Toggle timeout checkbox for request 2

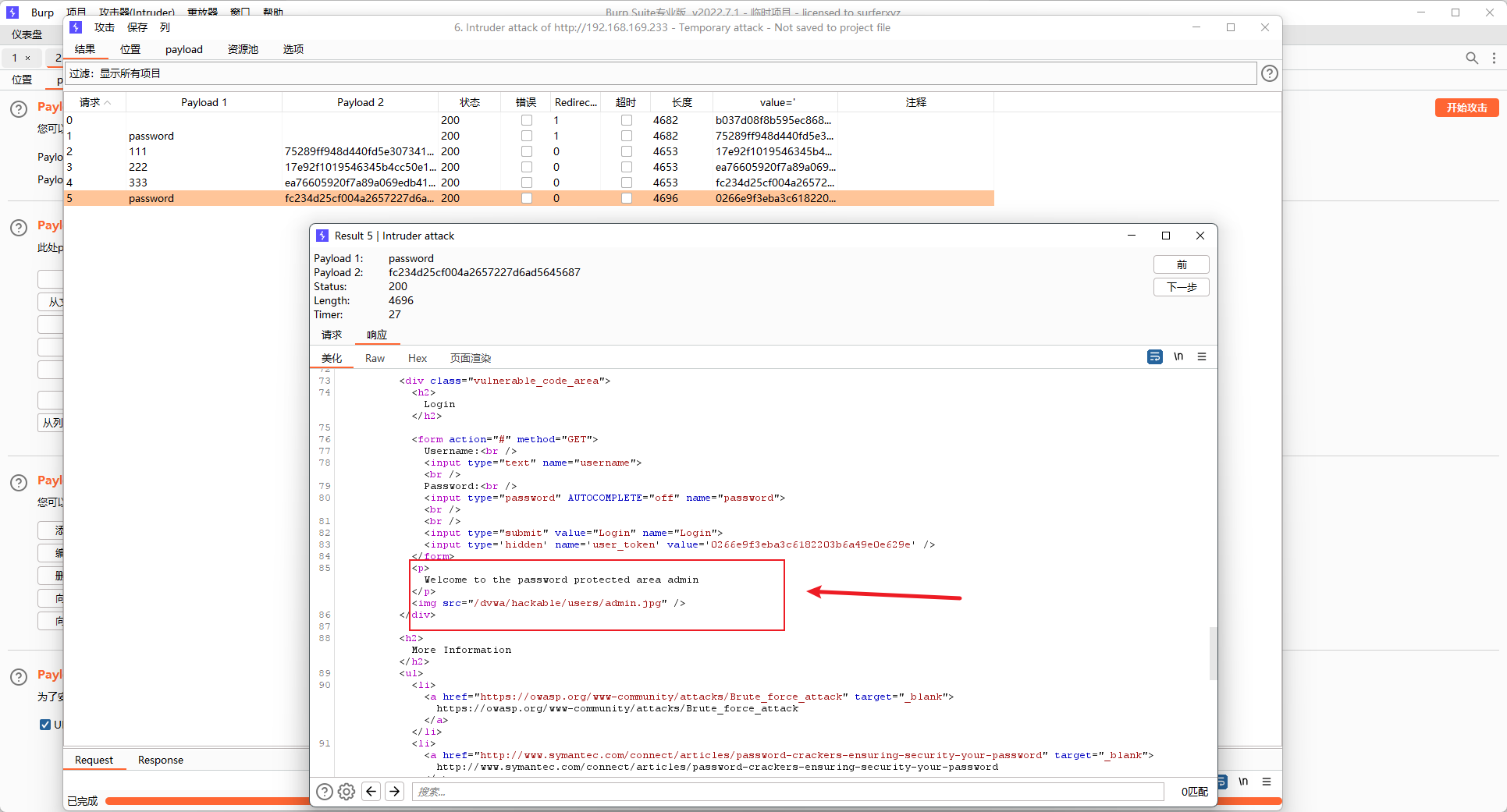coord(627,151)
